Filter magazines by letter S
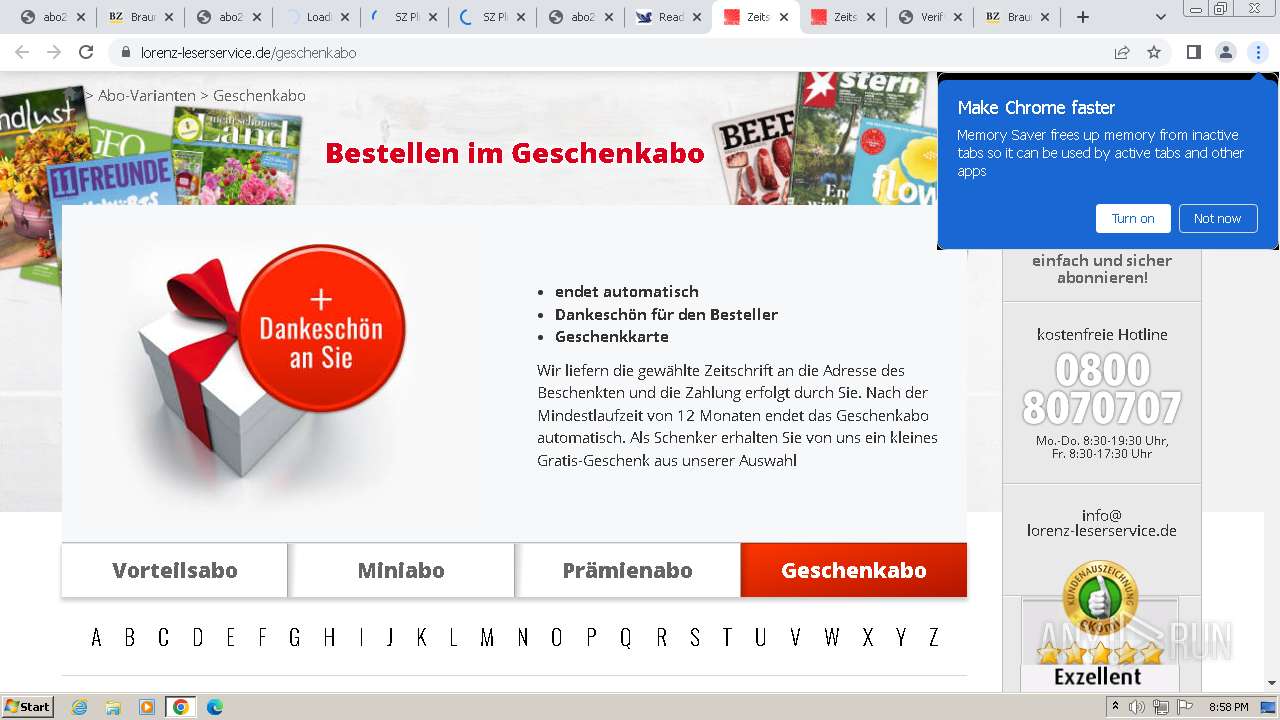Image resolution: width=1280 pixels, height=720 pixels. 695,637
